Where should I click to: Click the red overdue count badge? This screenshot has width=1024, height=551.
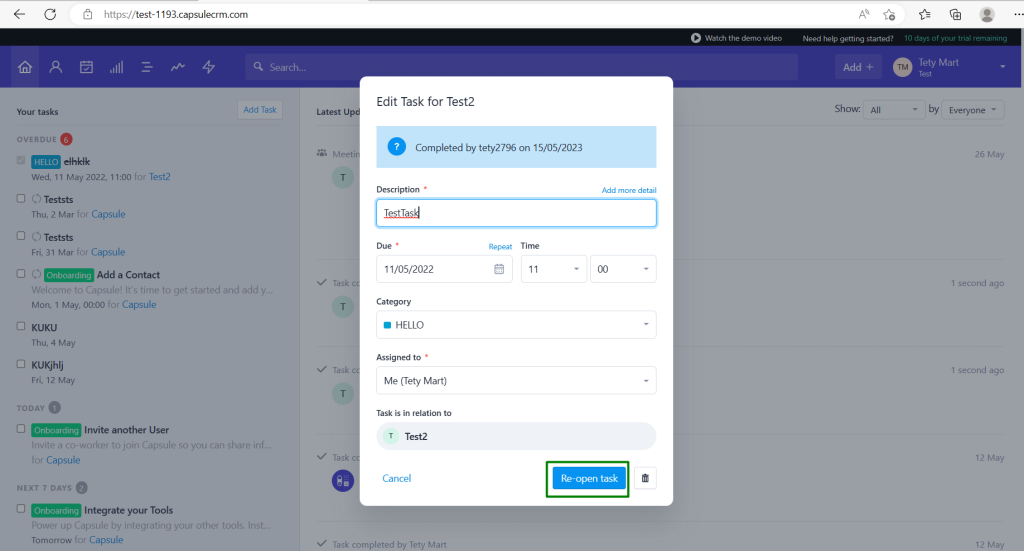click(66, 139)
